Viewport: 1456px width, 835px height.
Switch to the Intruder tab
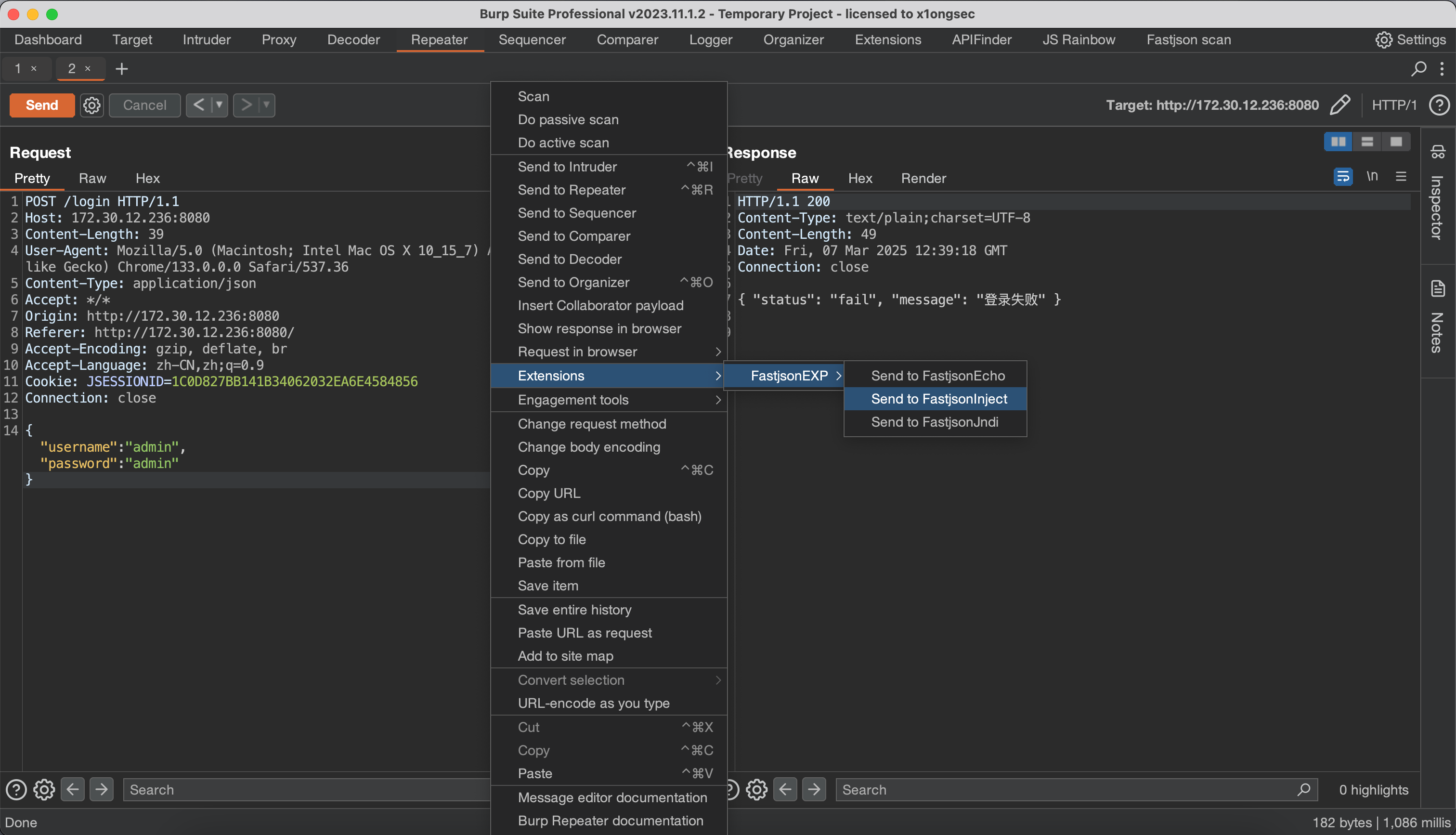tap(207, 39)
